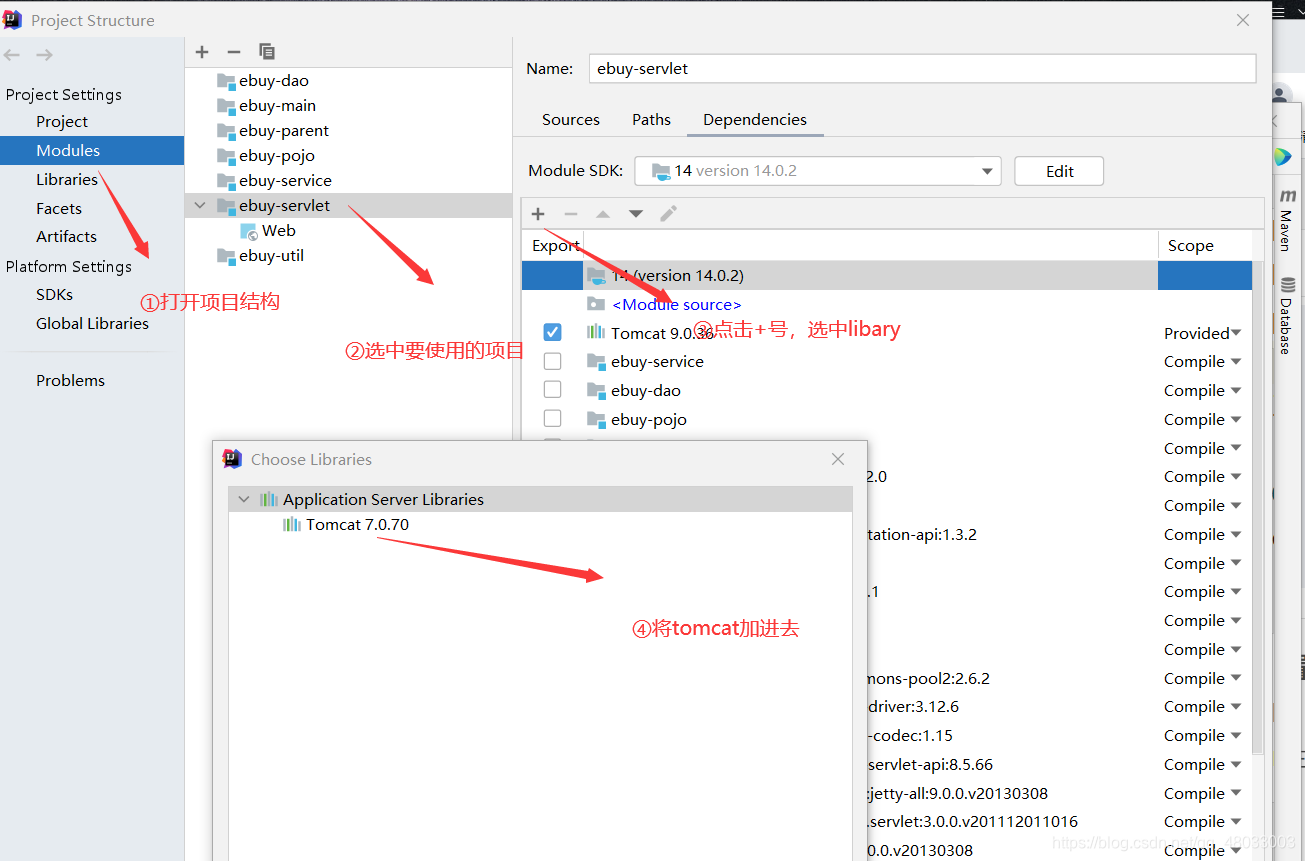This screenshot has width=1305, height=861.
Task: Open Facets settings page
Action: click(x=59, y=209)
